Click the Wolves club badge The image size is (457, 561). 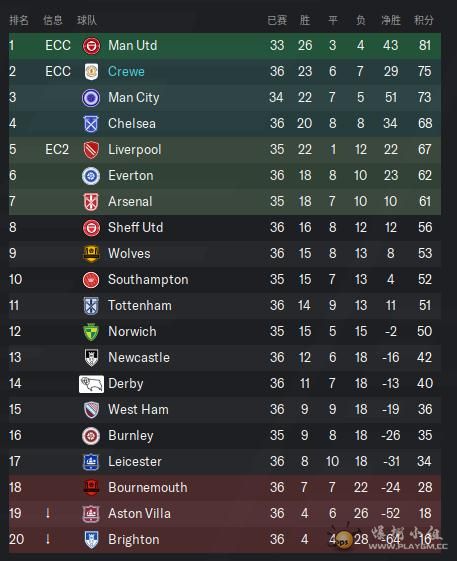(91, 253)
